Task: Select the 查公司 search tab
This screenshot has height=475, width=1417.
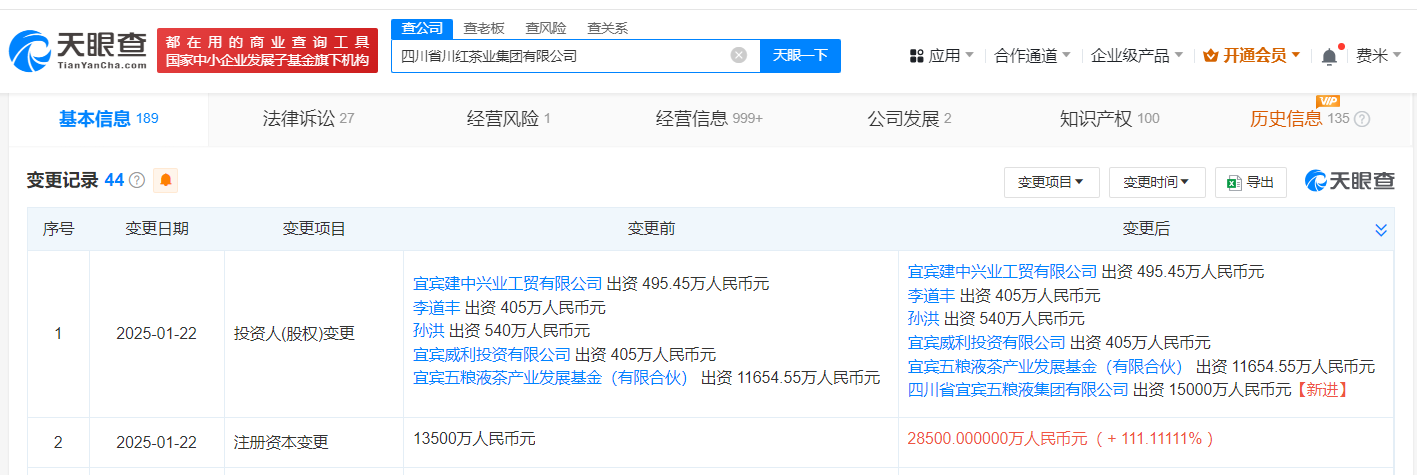Action: pos(421,28)
